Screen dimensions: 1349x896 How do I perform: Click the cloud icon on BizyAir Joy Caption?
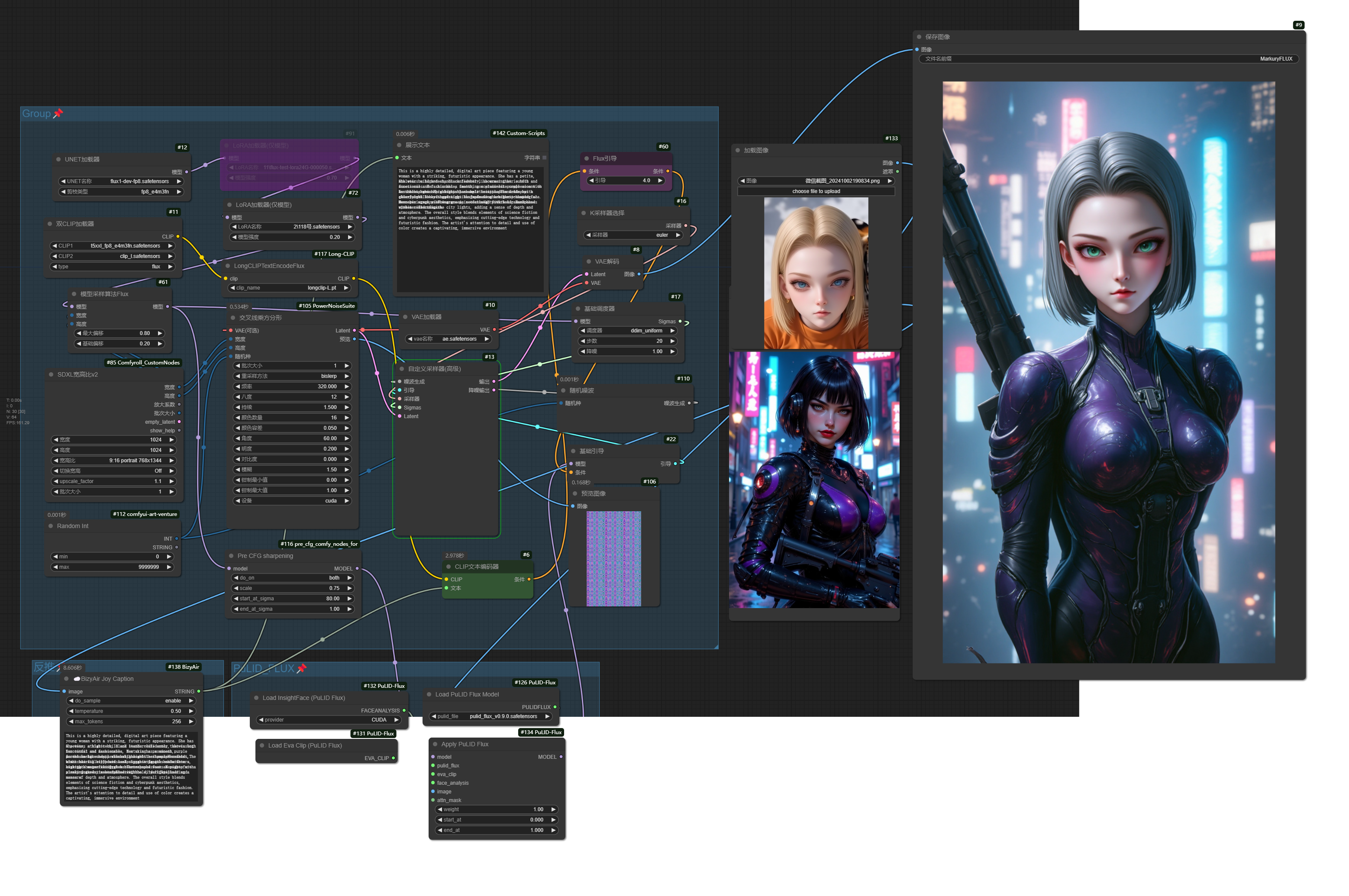pyautogui.click(x=77, y=679)
